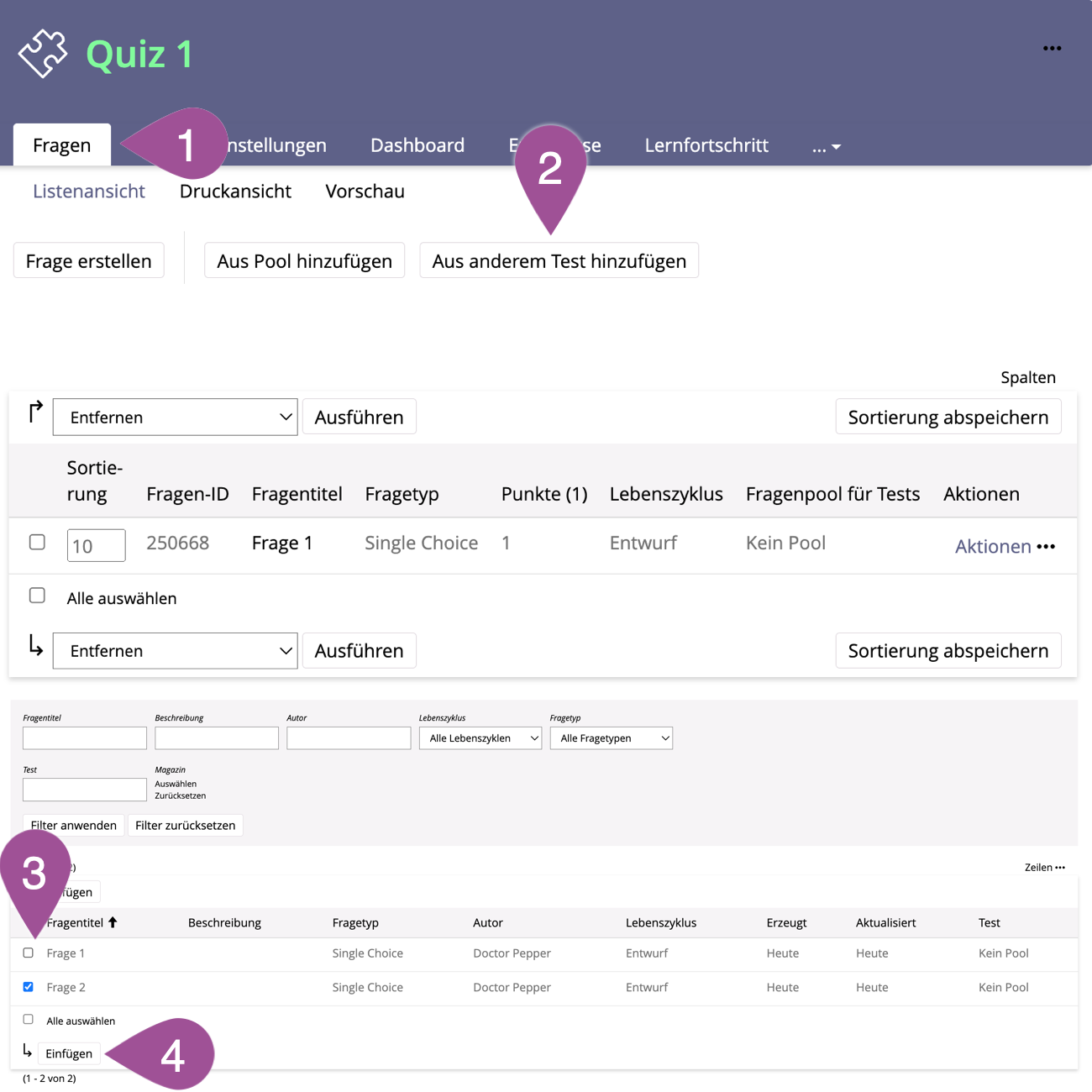Image resolution: width=1092 pixels, height=1092 pixels.
Task: Click the Zeilen rows options dots
Action: tap(1060, 868)
